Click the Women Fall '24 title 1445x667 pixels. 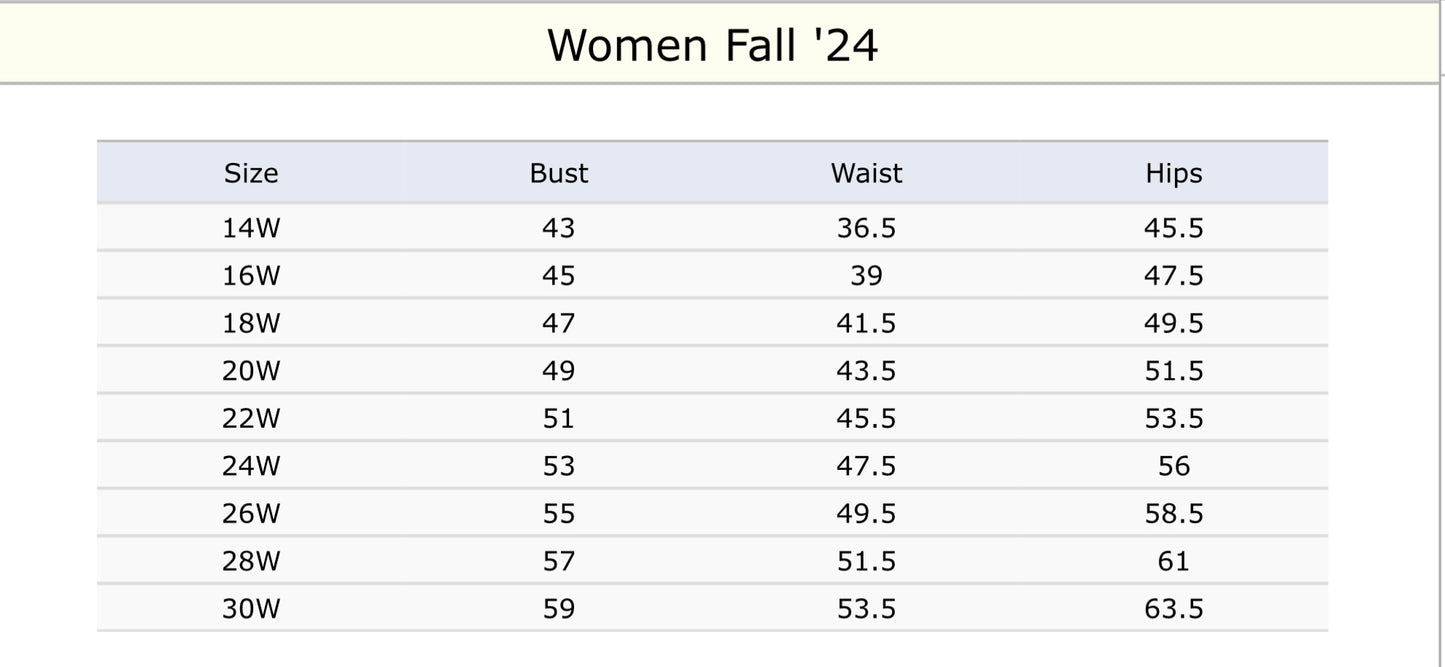[712, 45]
